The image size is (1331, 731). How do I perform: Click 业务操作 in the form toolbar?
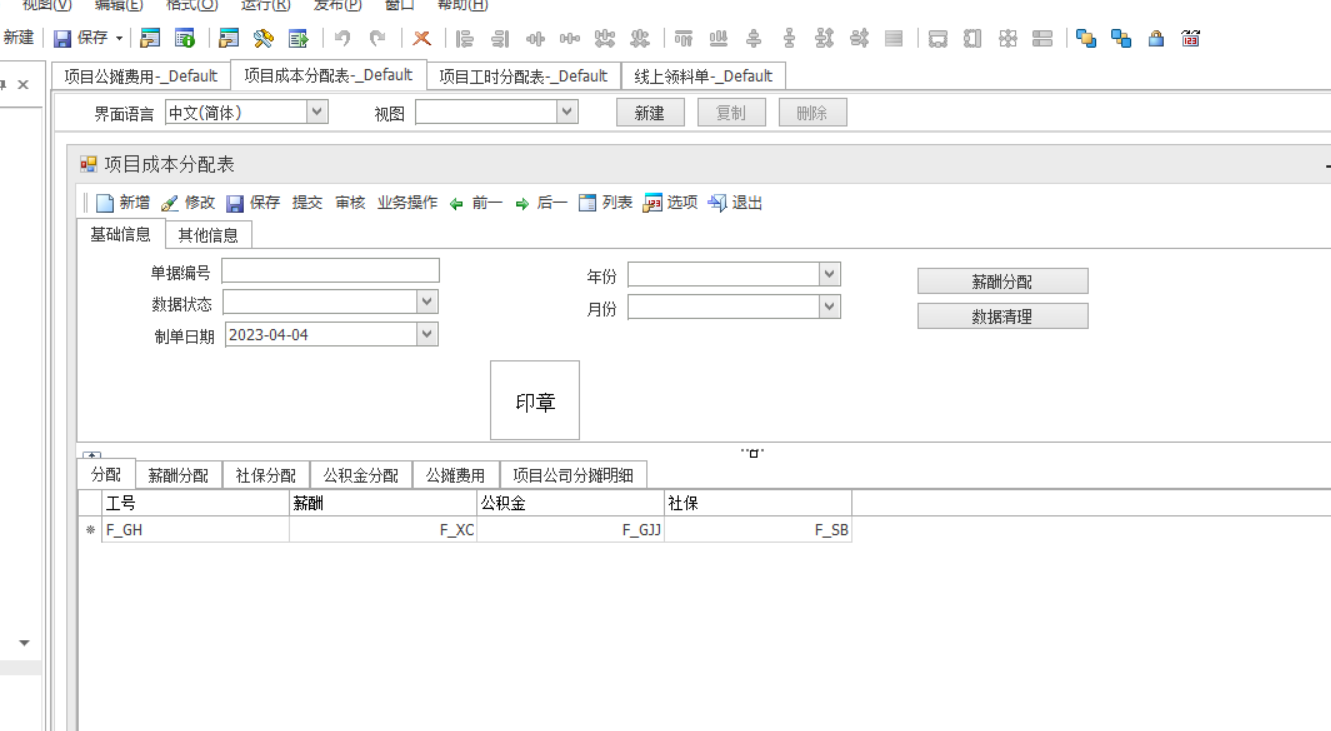coord(407,203)
